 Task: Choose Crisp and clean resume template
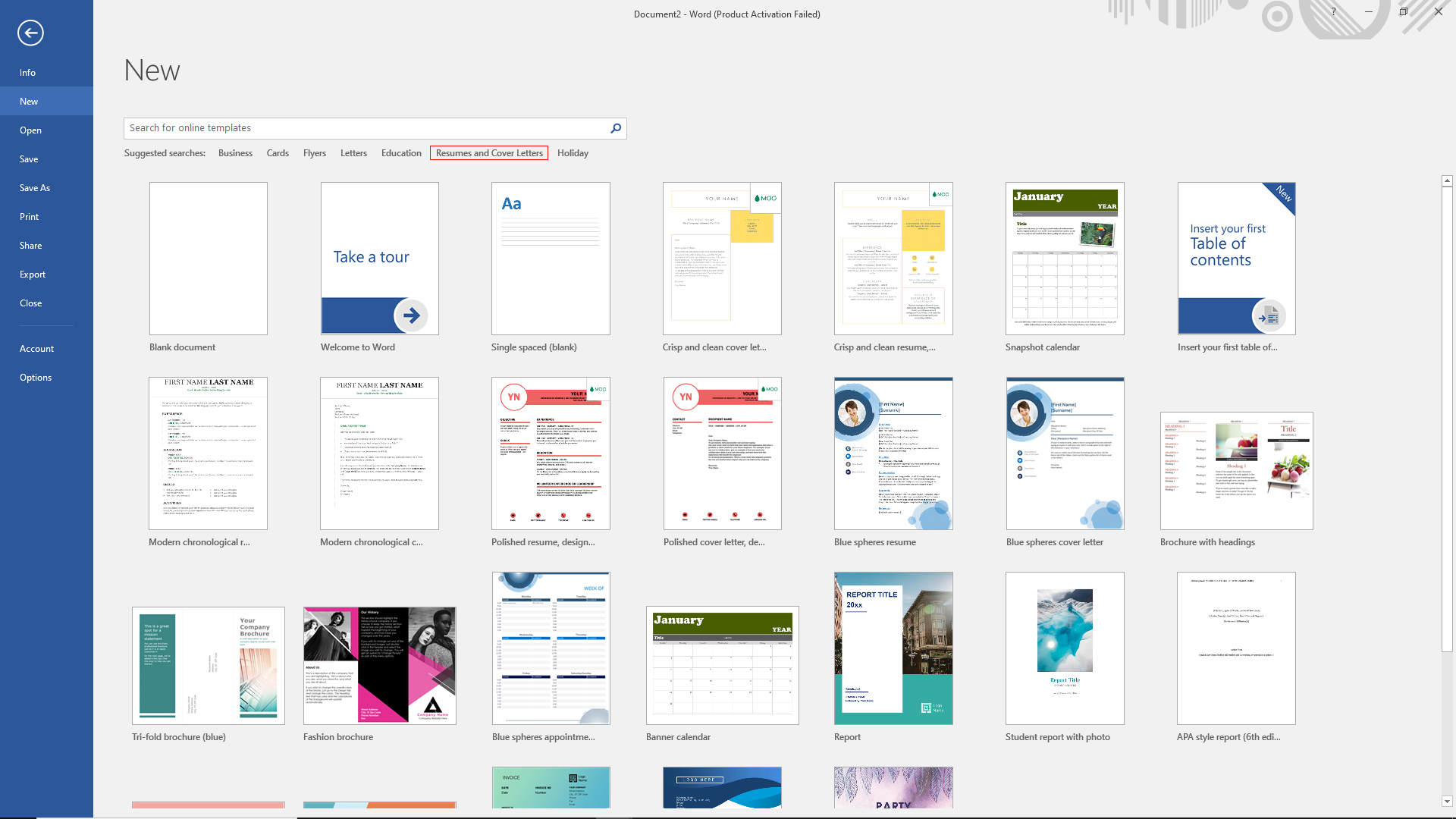[x=893, y=259]
